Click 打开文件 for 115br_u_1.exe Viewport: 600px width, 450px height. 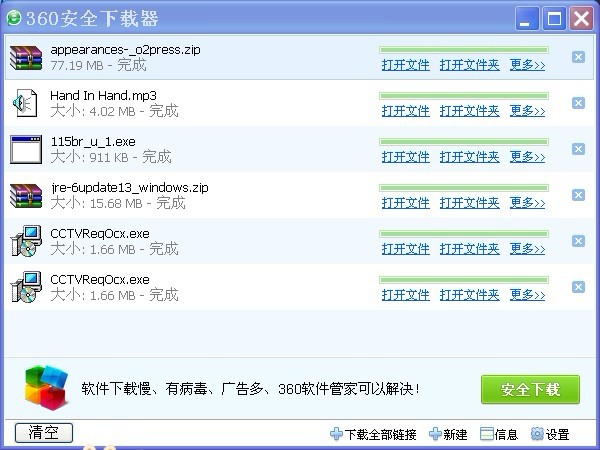click(406, 157)
